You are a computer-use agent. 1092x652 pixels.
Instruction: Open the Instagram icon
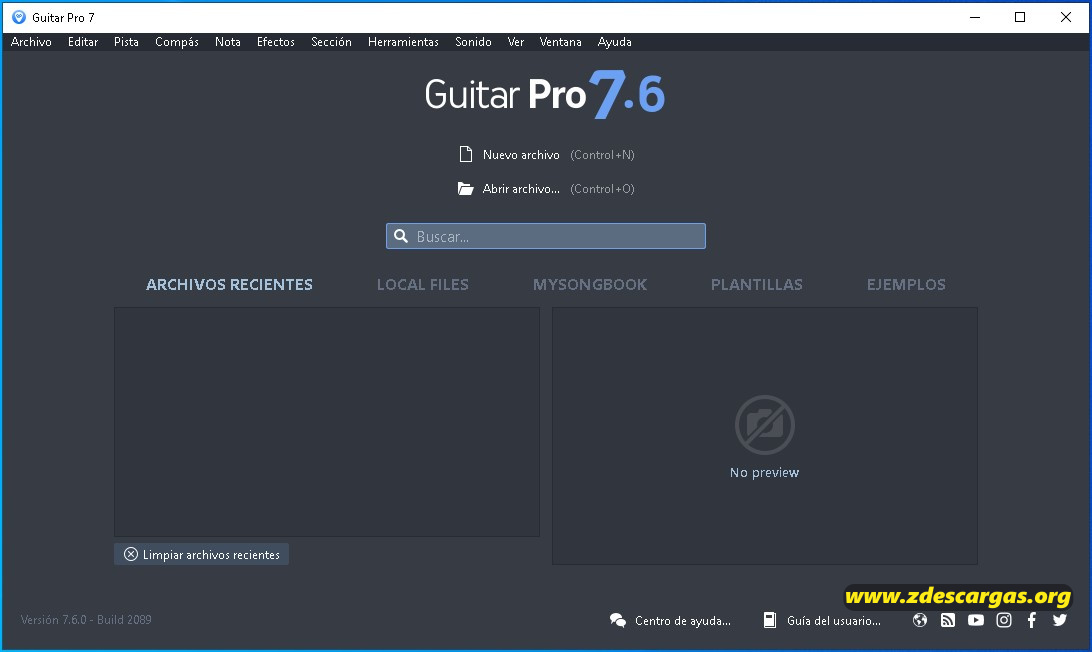(x=1004, y=620)
